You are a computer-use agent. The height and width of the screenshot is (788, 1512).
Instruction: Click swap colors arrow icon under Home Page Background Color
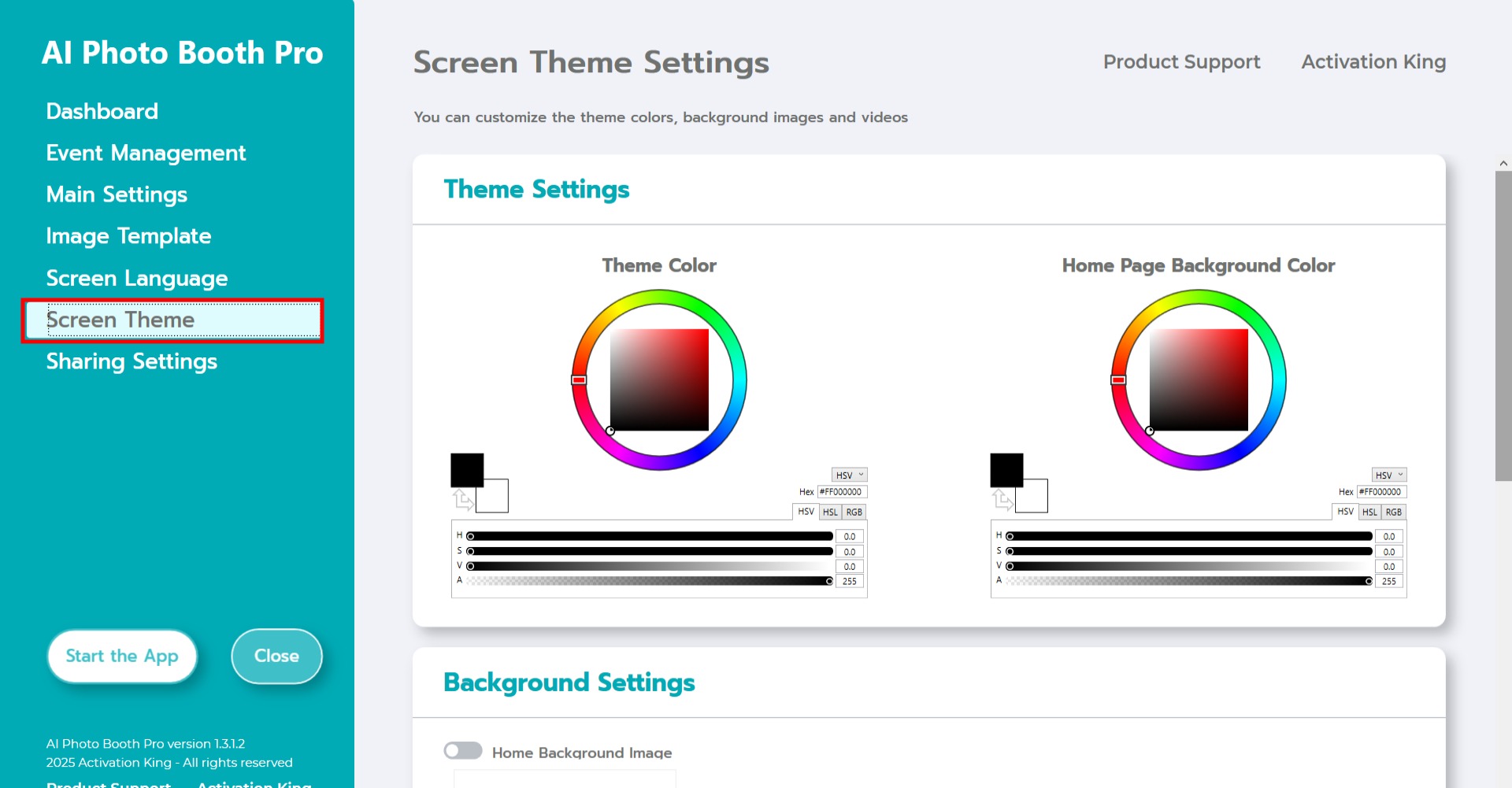[x=1002, y=499]
